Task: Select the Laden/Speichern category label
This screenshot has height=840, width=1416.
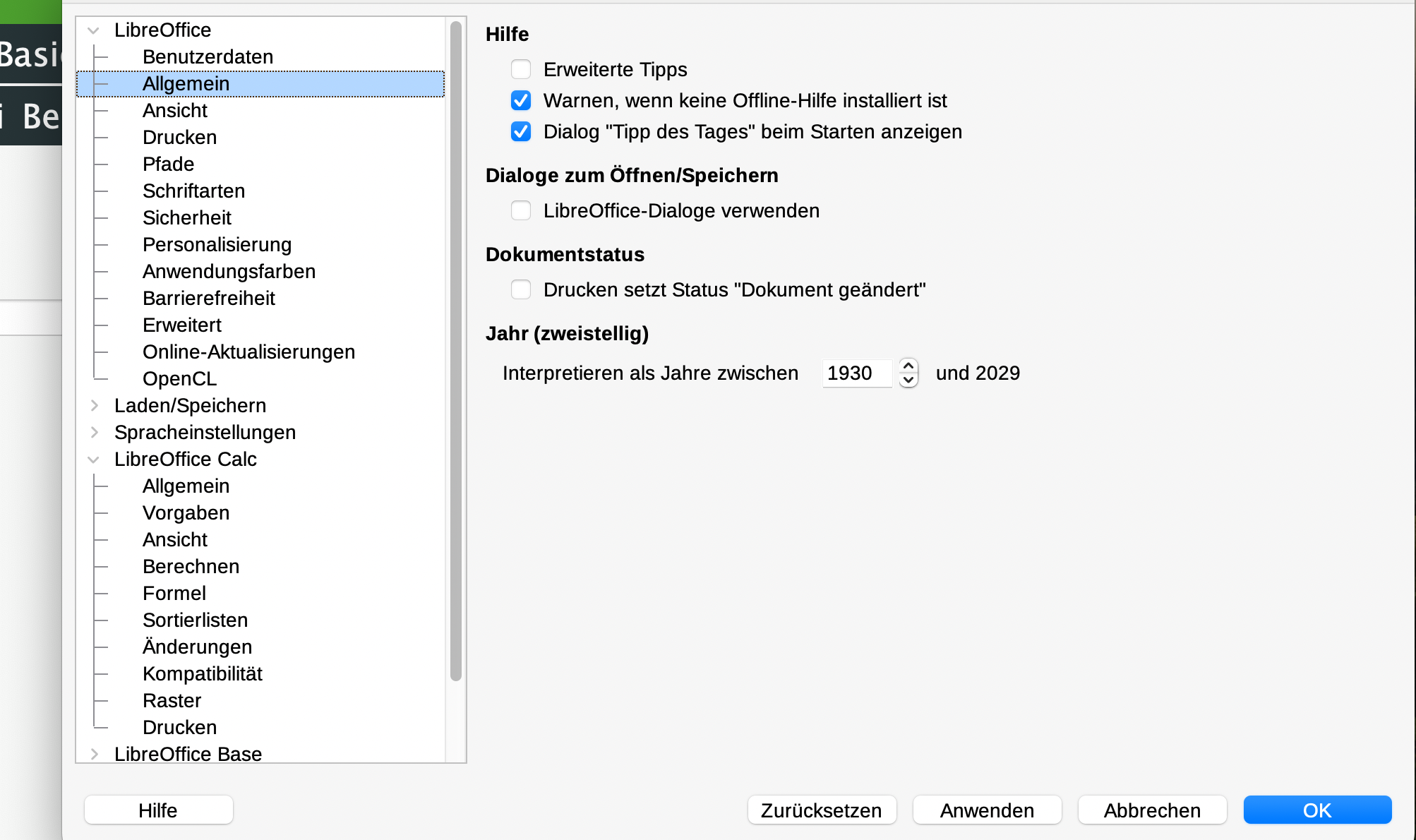Action: coord(190,405)
